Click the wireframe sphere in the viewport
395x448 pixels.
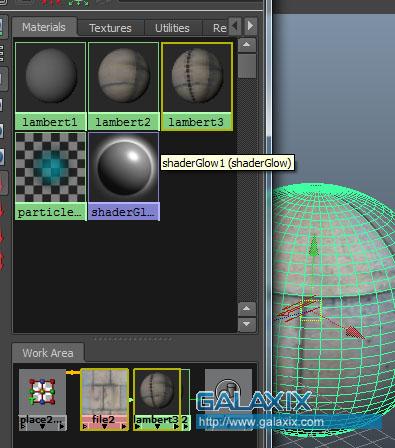coord(333,310)
